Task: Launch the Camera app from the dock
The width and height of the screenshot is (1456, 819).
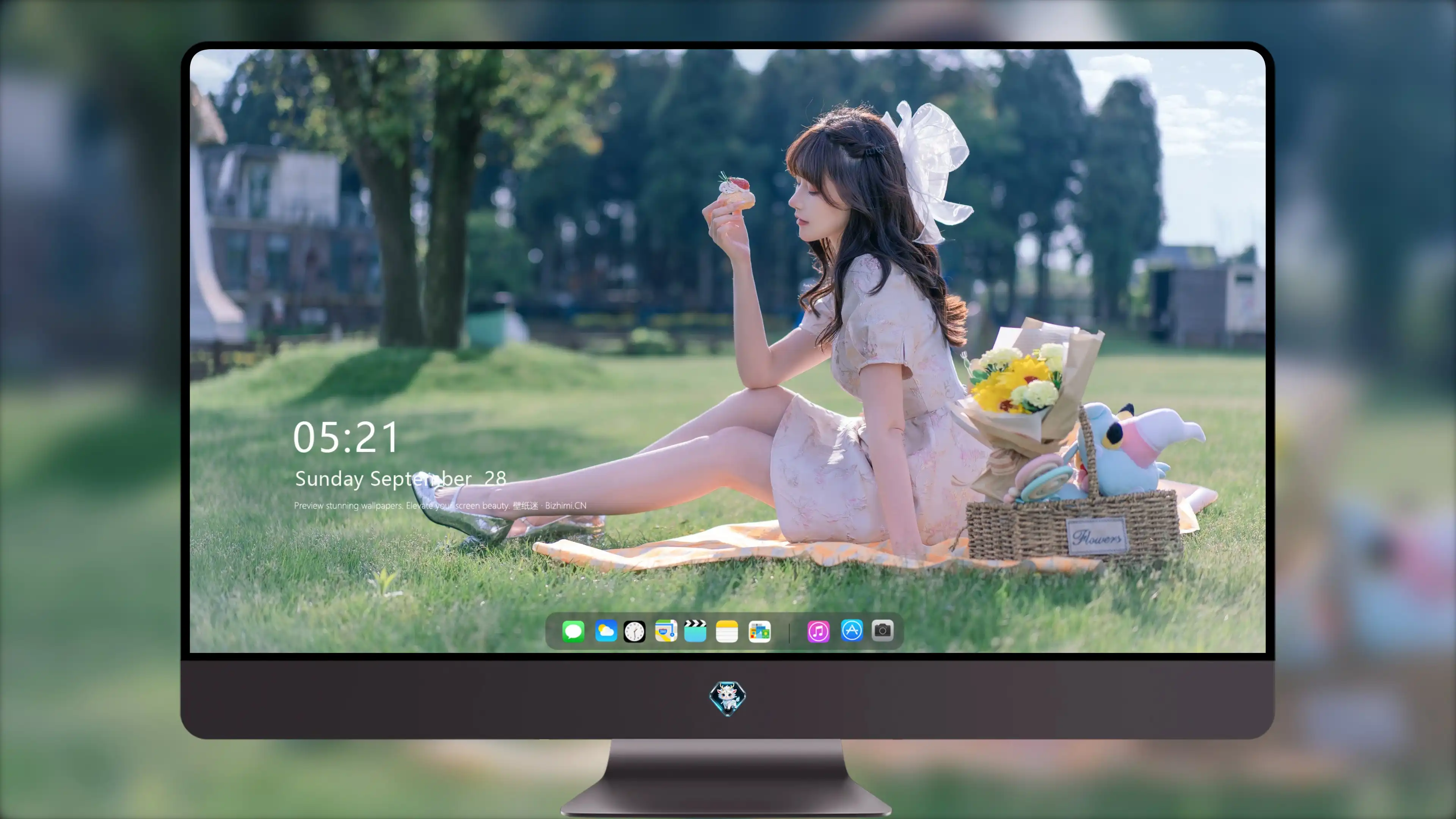Action: point(882,630)
